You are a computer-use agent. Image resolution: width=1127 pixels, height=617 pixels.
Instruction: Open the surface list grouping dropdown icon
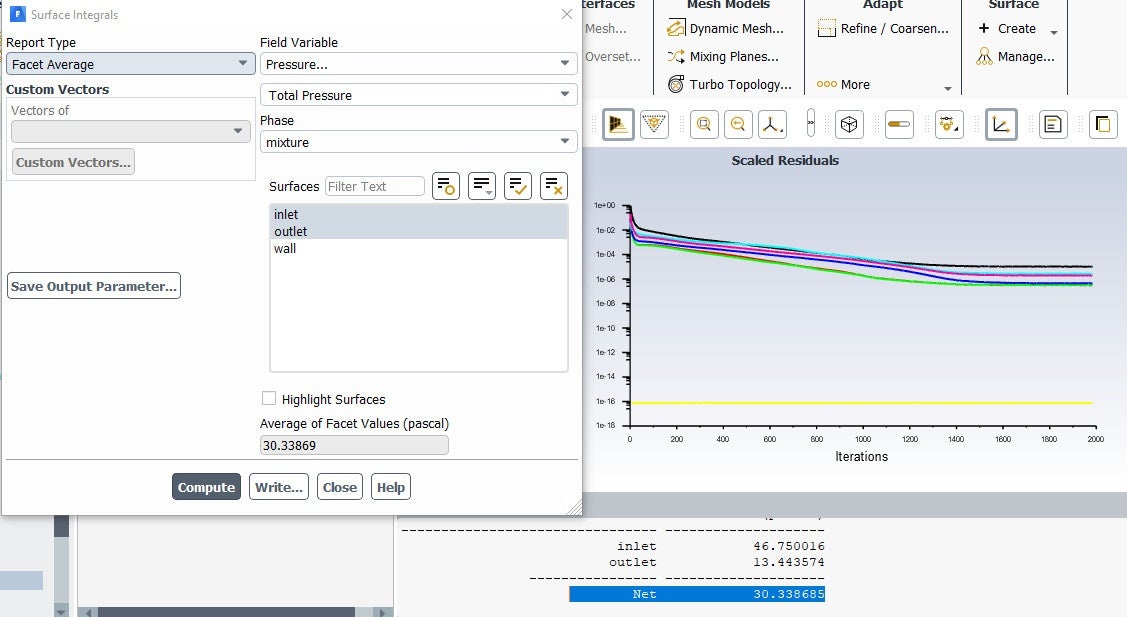(x=482, y=186)
